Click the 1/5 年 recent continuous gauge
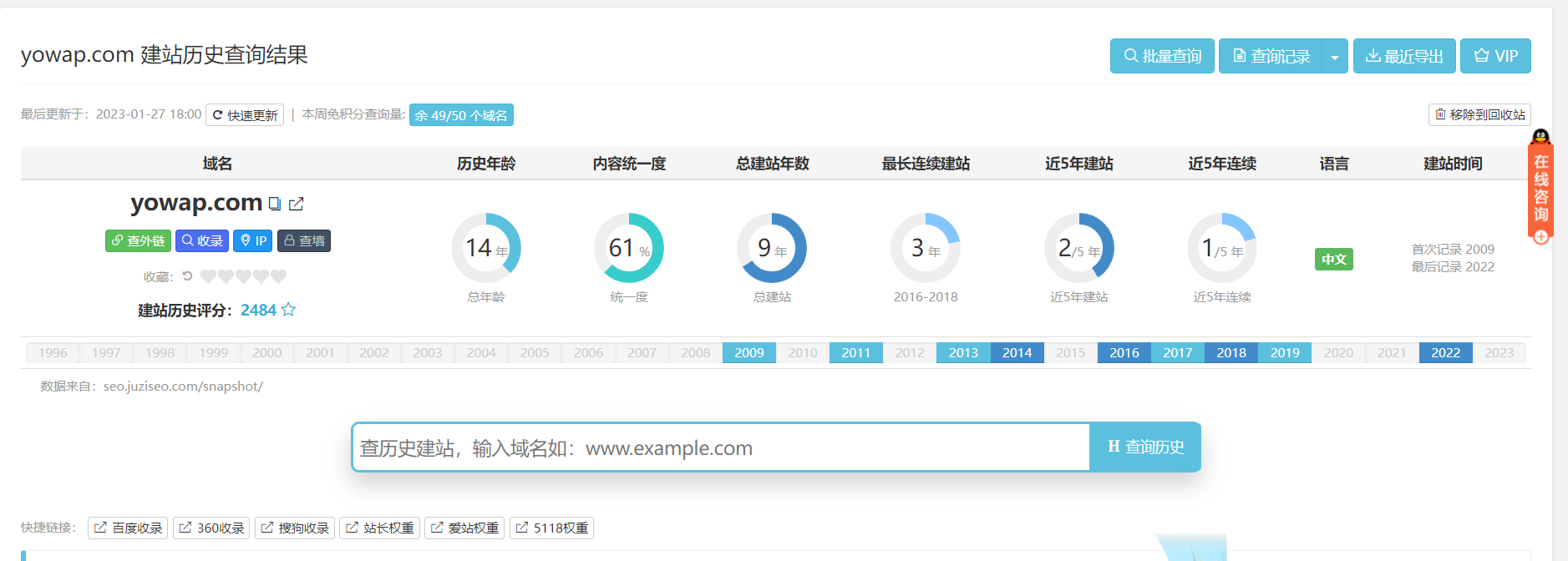1568x561 pixels. (1222, 248)
